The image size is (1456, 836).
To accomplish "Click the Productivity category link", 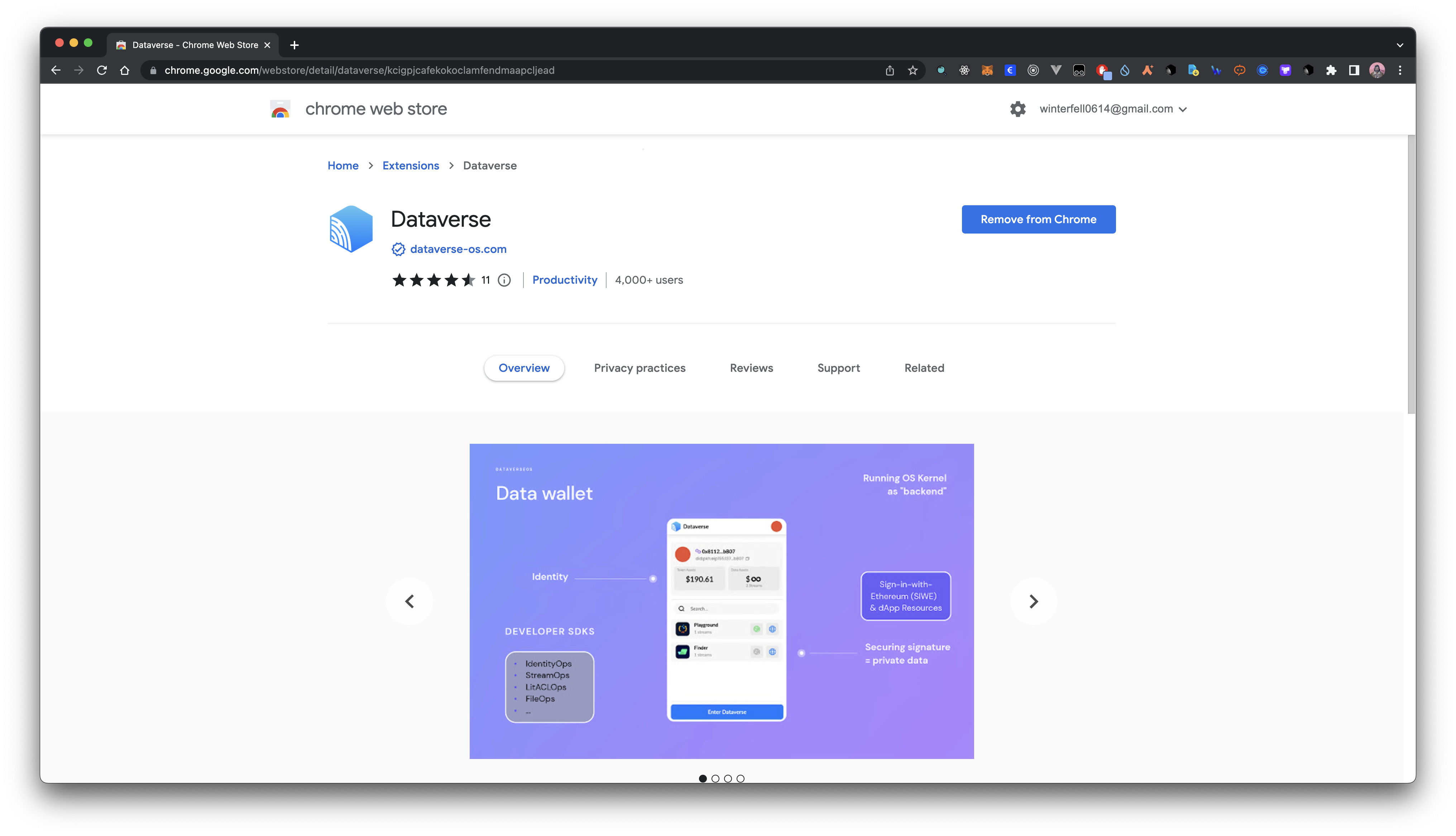I will point(565,280).
